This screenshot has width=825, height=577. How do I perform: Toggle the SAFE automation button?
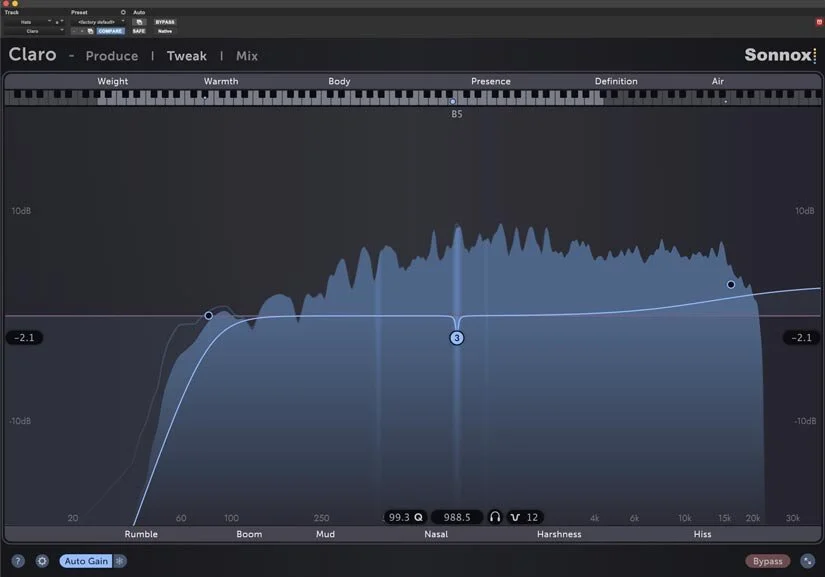click(139, 31)
